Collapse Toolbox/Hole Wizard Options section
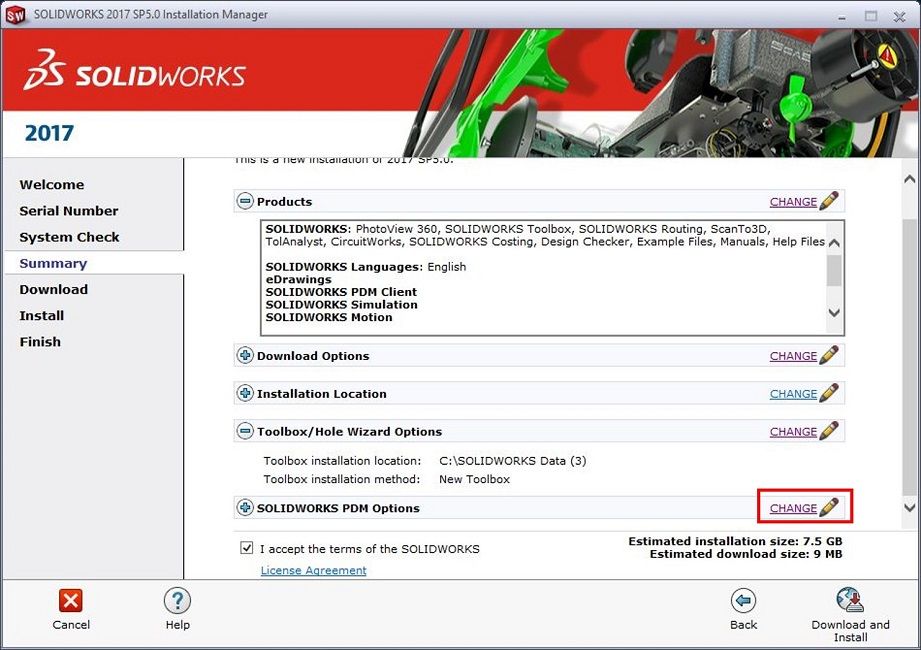 (245, 432)
